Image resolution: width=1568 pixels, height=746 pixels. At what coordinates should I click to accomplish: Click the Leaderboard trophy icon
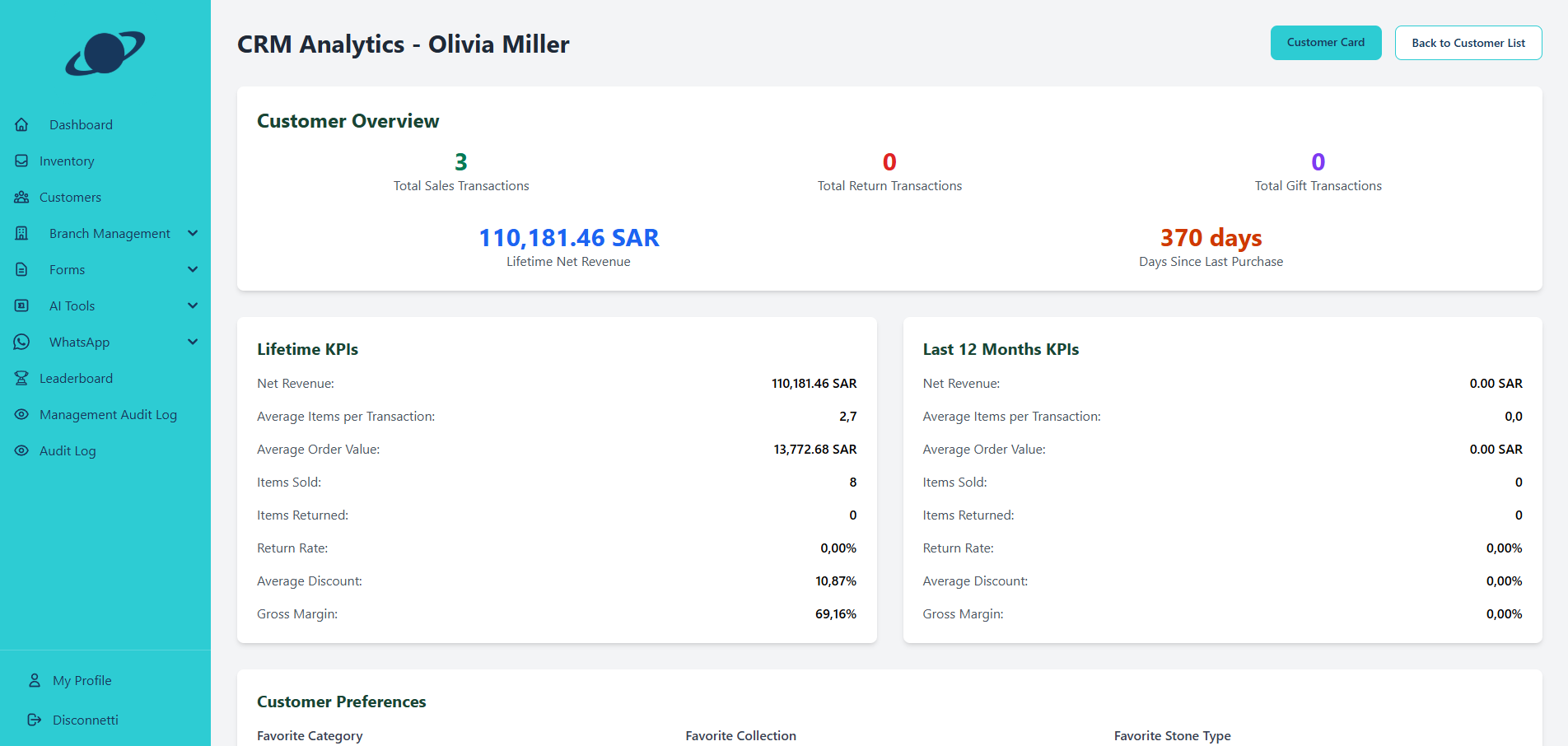22,378
